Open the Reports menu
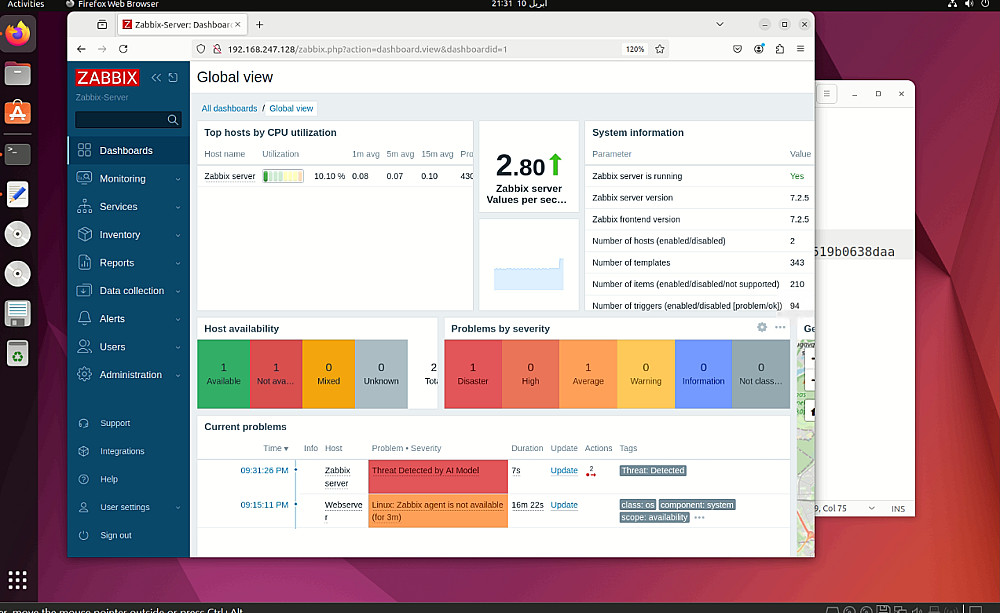Image resolution: width=1000 pixels, height=613 pixels. click(129, 263)
